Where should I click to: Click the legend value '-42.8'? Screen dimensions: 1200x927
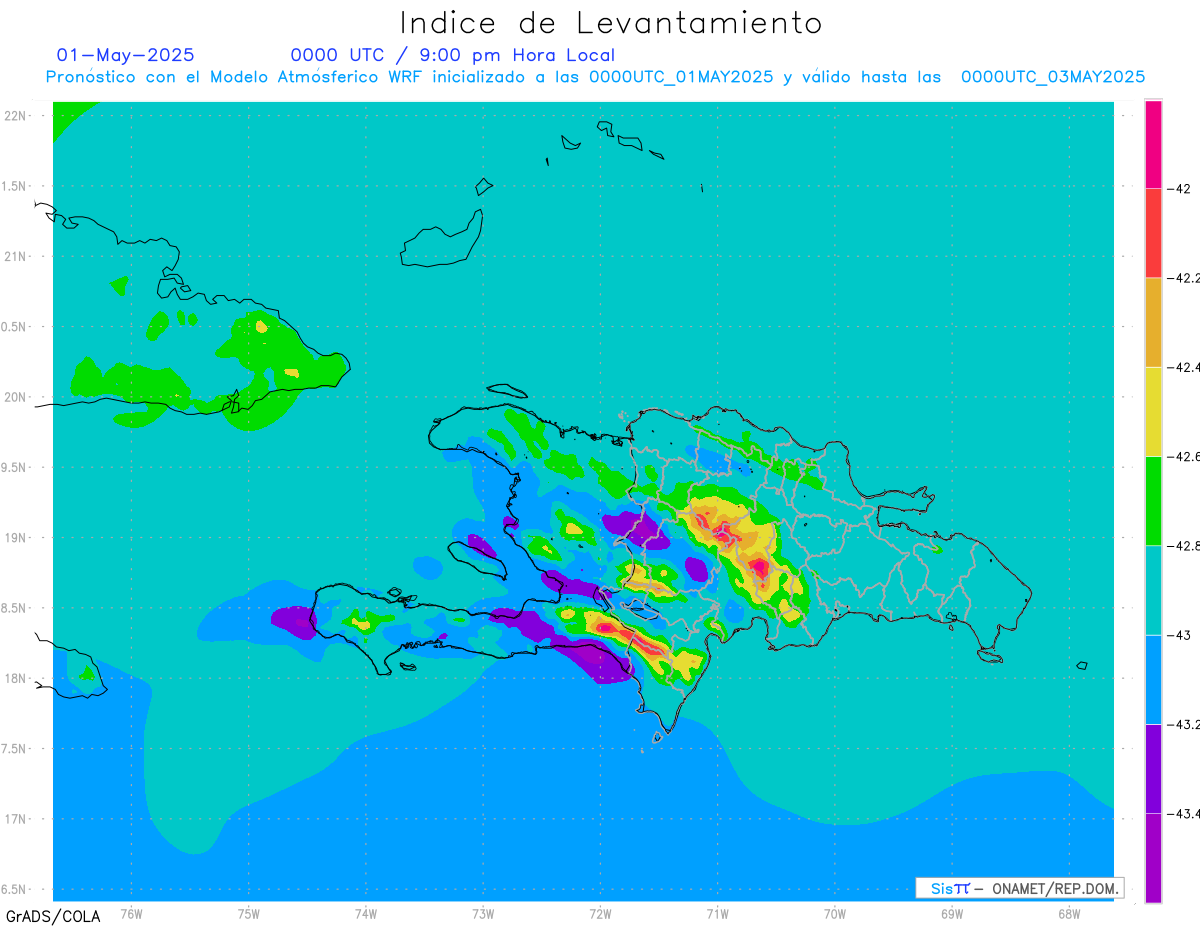point(1183,545)
